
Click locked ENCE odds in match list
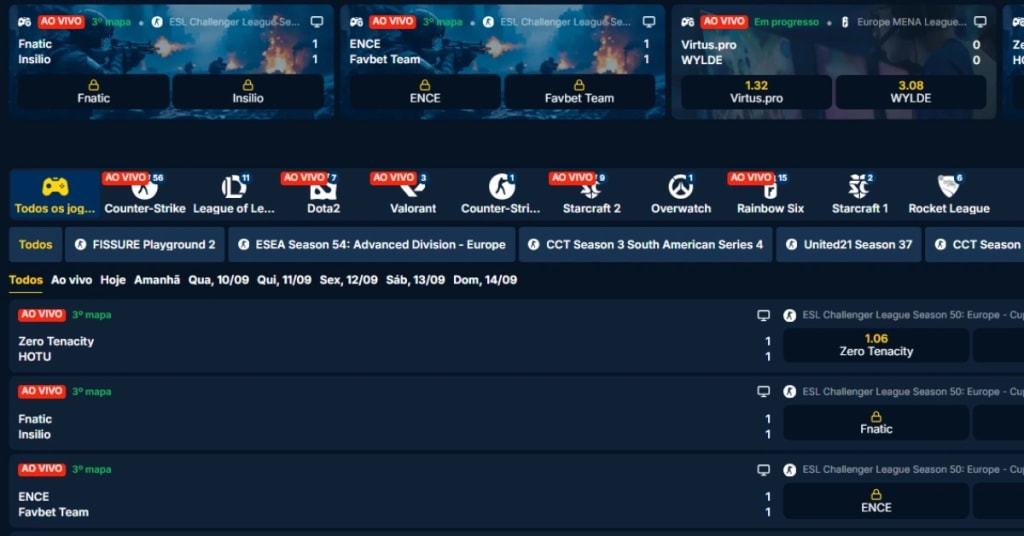[876, 501]
